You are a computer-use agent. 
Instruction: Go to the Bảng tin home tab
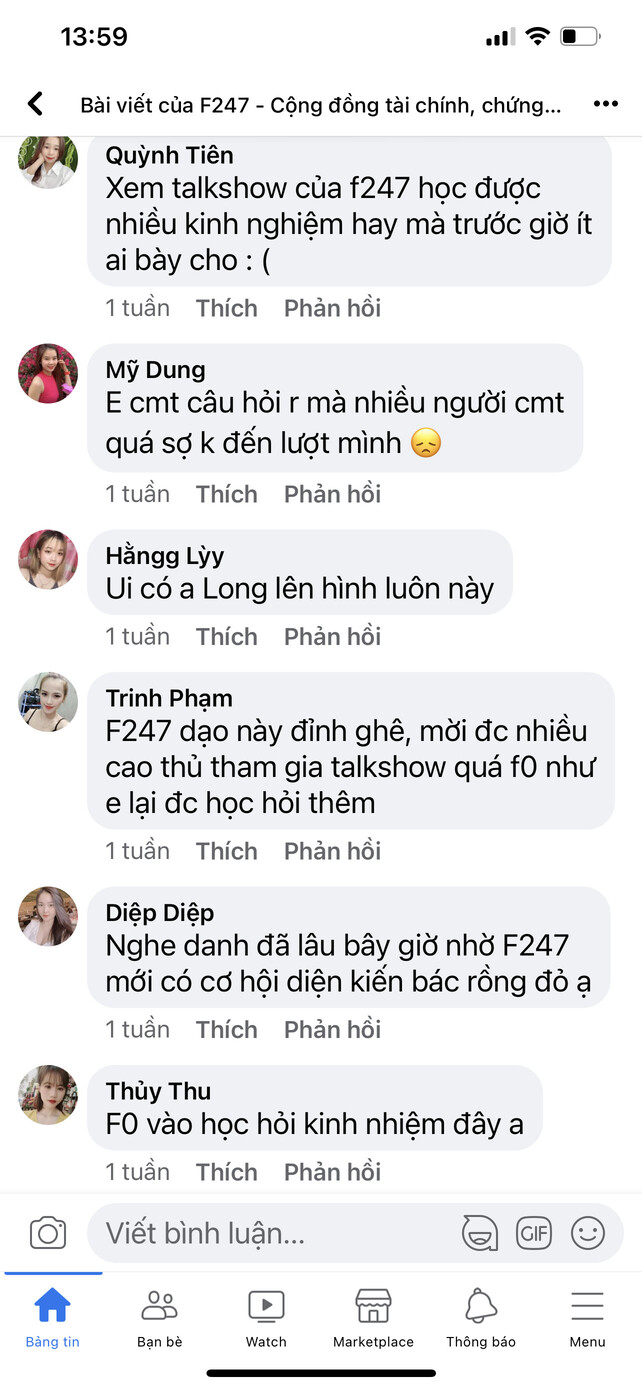(53, 1318)
